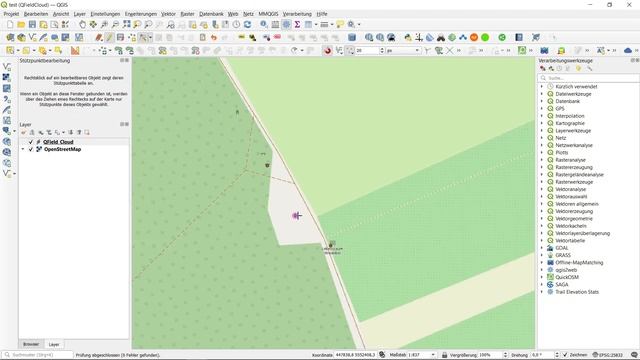Expand the GDAL toolbox group
Screen dimensions: 640x360
tap(542, 248)
